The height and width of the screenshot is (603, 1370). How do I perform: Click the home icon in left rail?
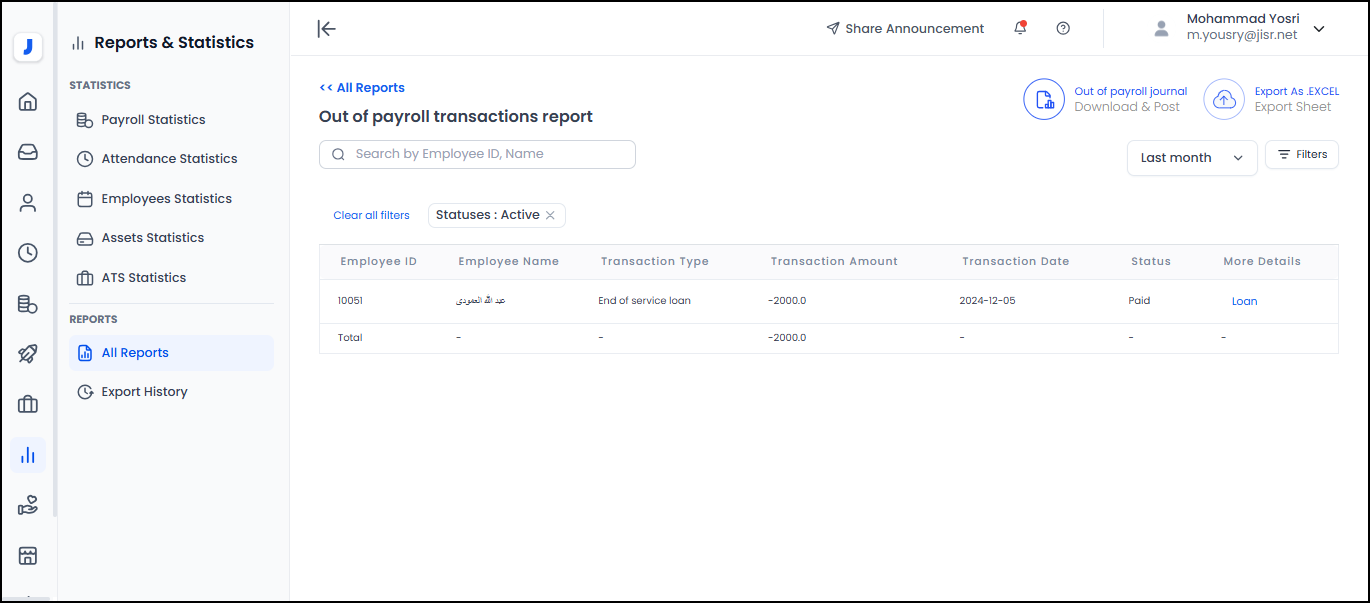click(28, 101)
